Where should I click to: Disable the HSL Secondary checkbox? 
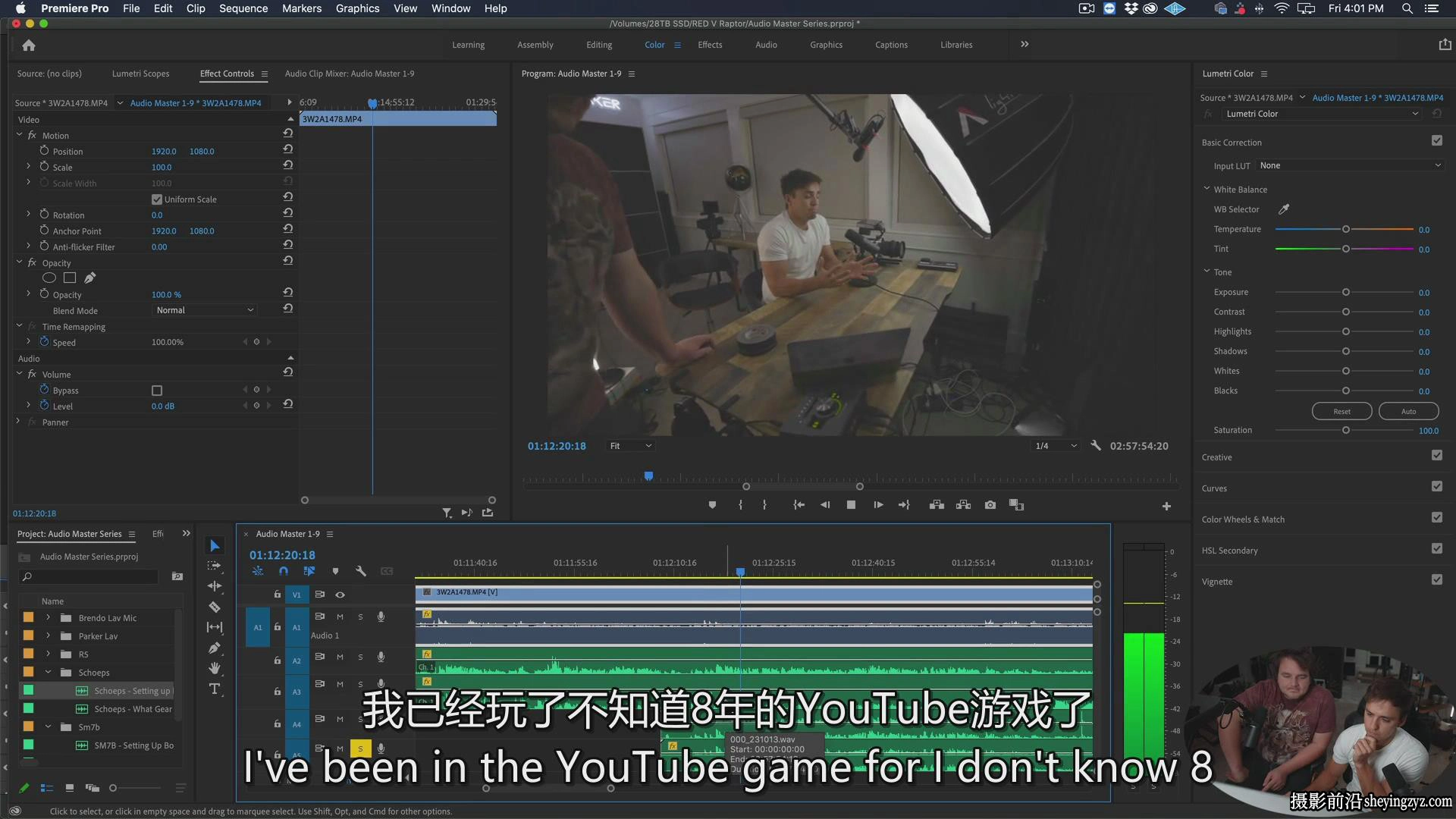pyautogui.click(x=1437, y=549)
